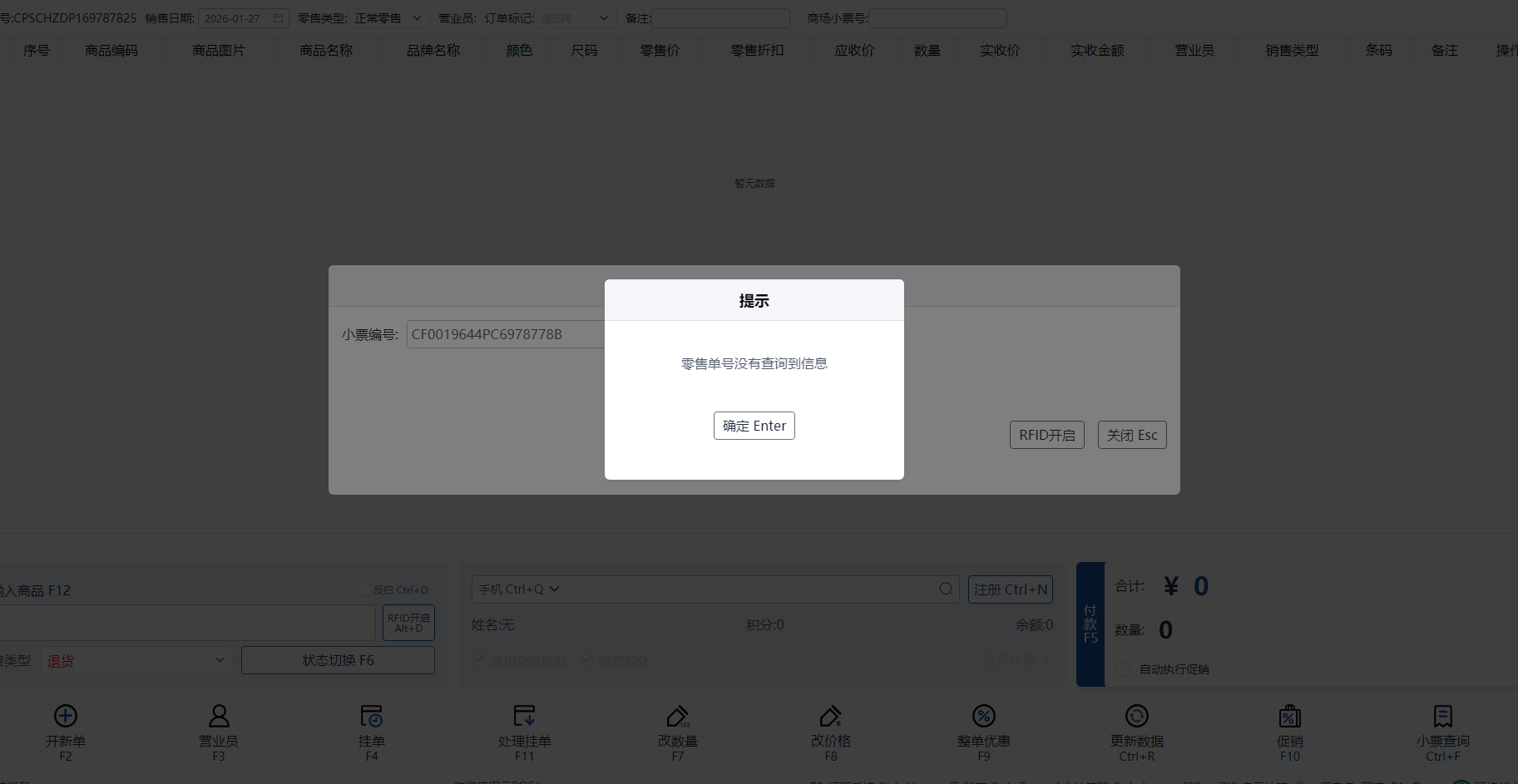The width and height of the screenshot is (1518, 784).
Task: Open the 小票查询 receipt search icon
Action: point(1442,716)
